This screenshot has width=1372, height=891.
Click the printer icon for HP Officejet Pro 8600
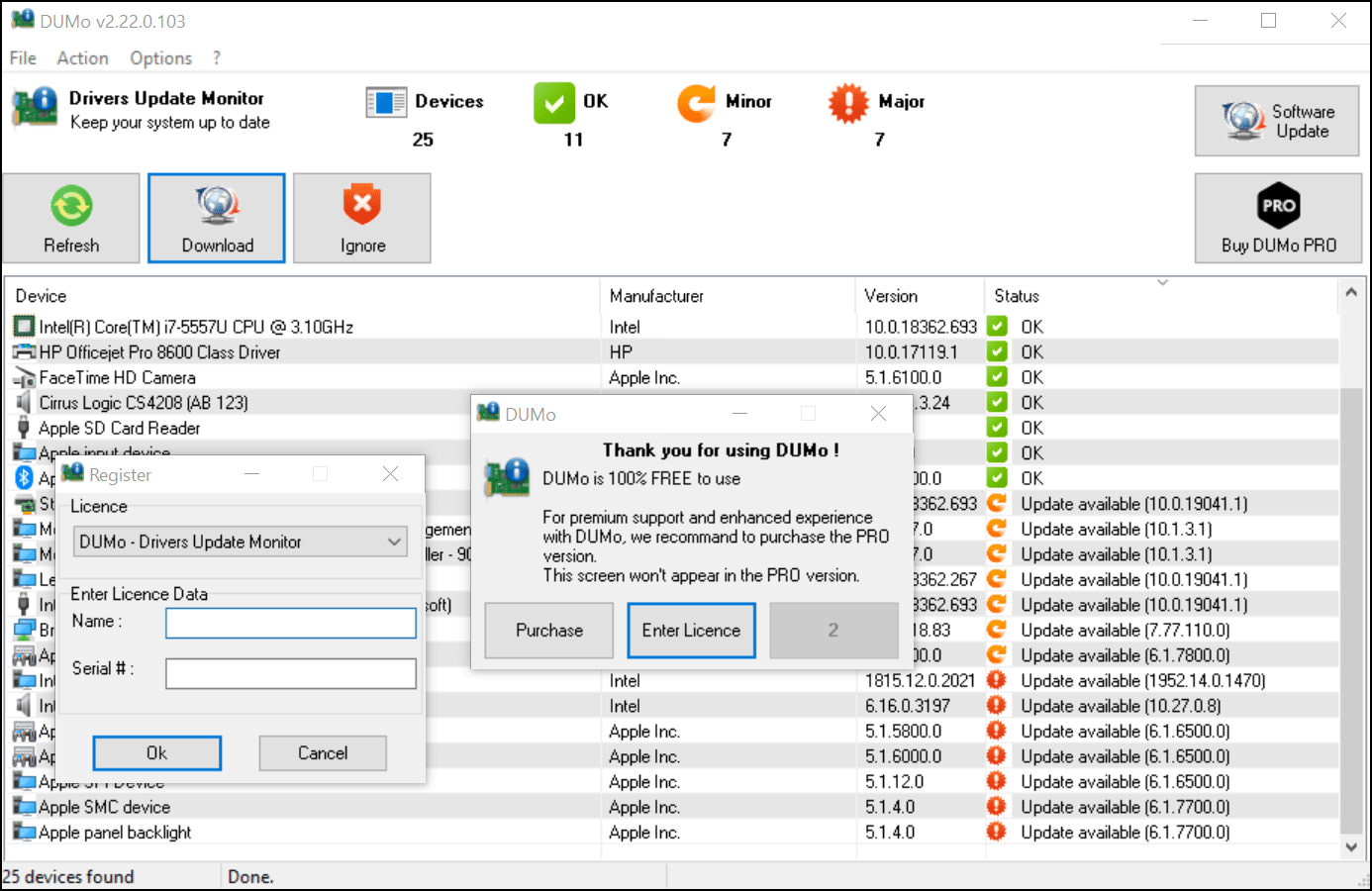coord(24,351)
